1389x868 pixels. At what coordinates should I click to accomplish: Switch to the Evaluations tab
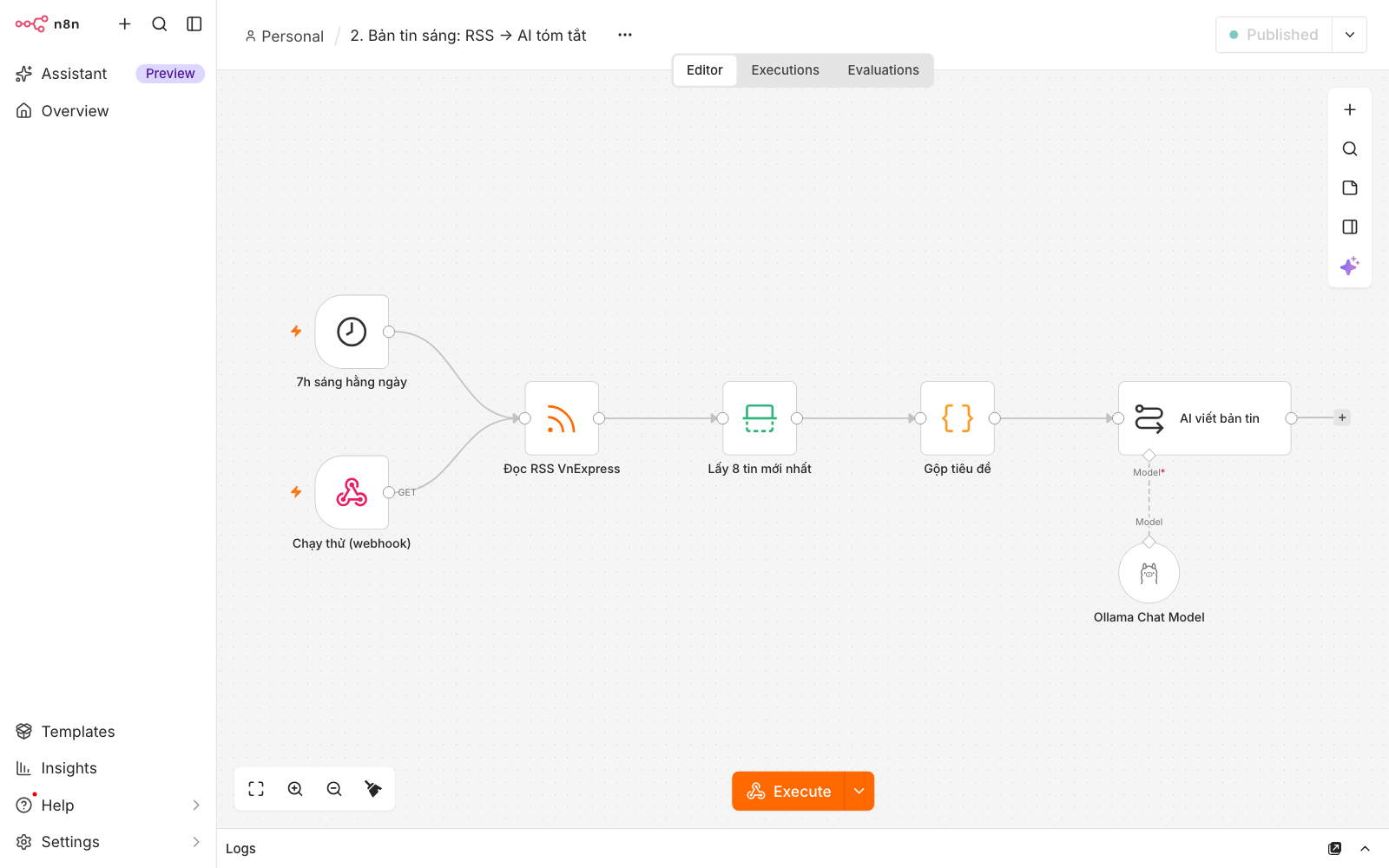[884, 70]
